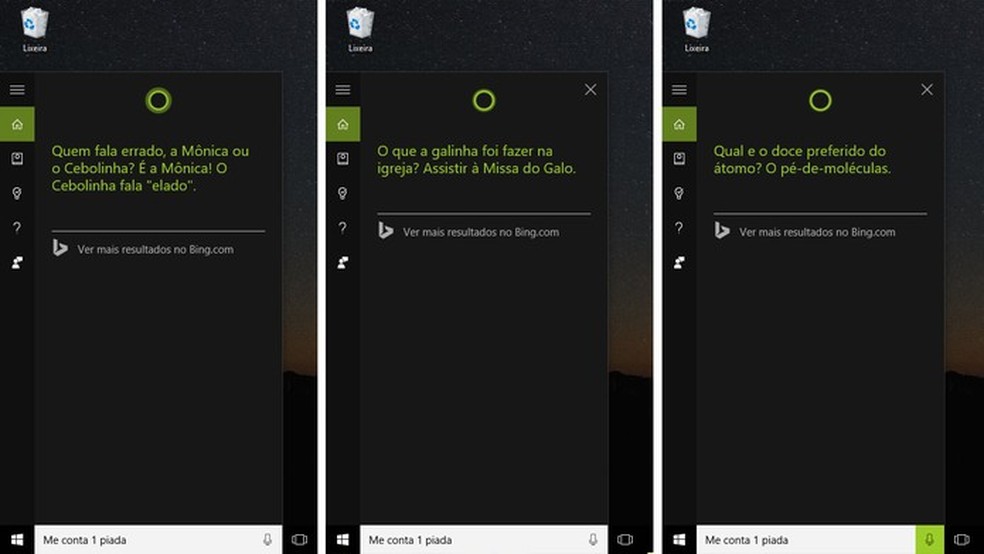This screenshot has width=984, height=554.
Task: Open Bing results link under the átomo joke
Action: coord(805,232)
